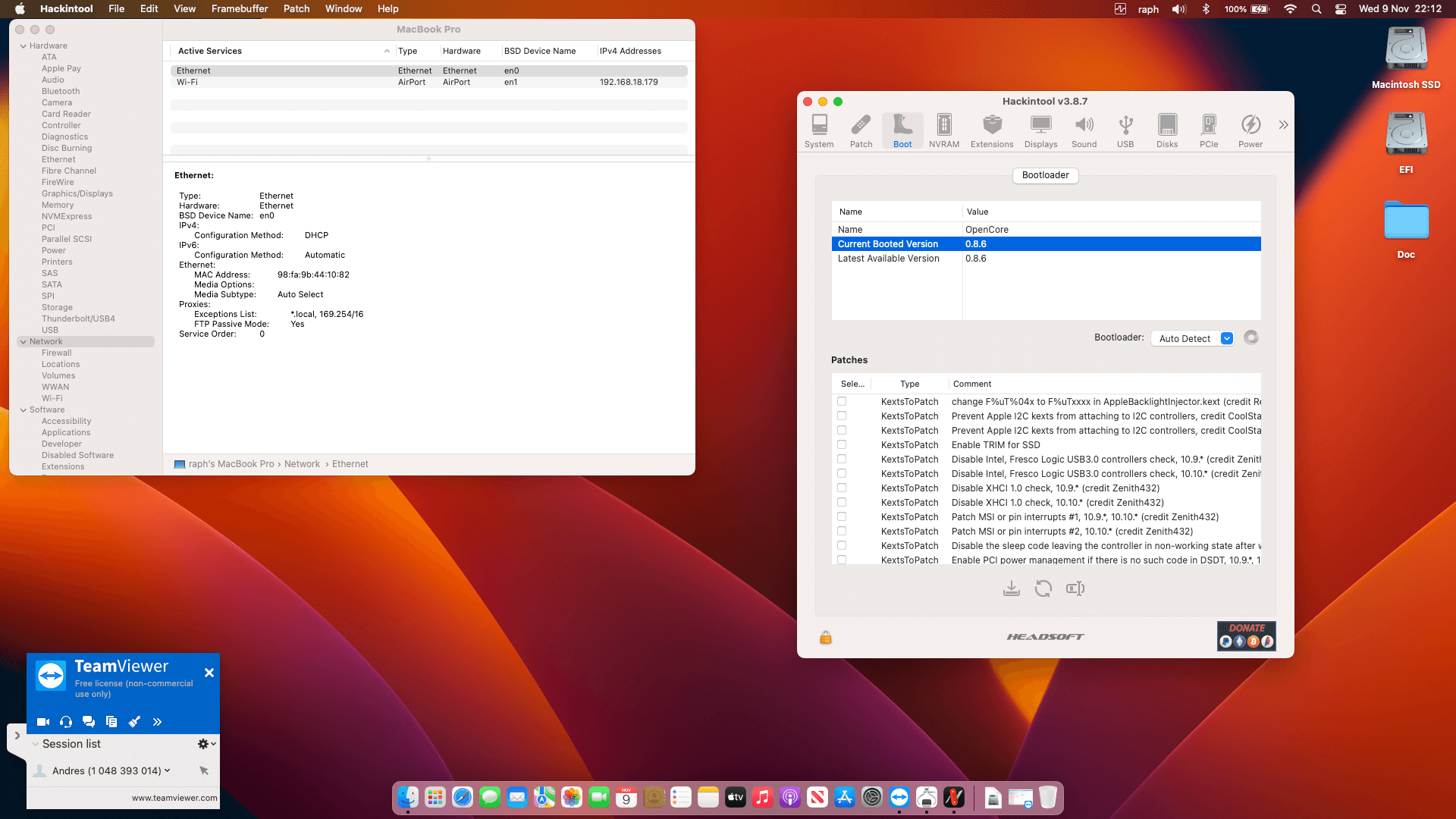Screen dimensions: 1456x819
Task: Click the bootloader update circular icon
Action: 1251,337
